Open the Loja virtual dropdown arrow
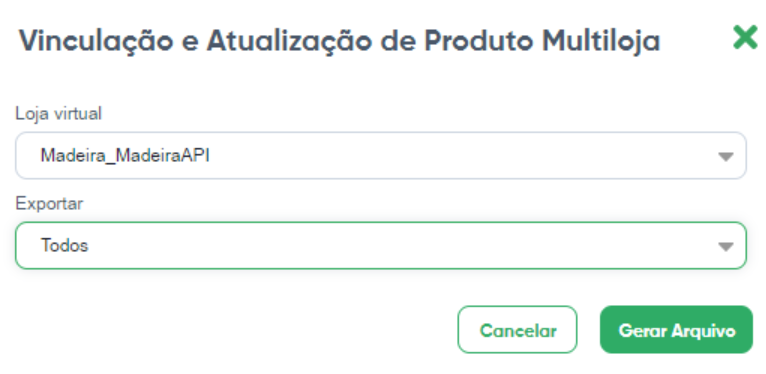Image resolution: width=766 pixels, height=374 pixels. (726, 157)
